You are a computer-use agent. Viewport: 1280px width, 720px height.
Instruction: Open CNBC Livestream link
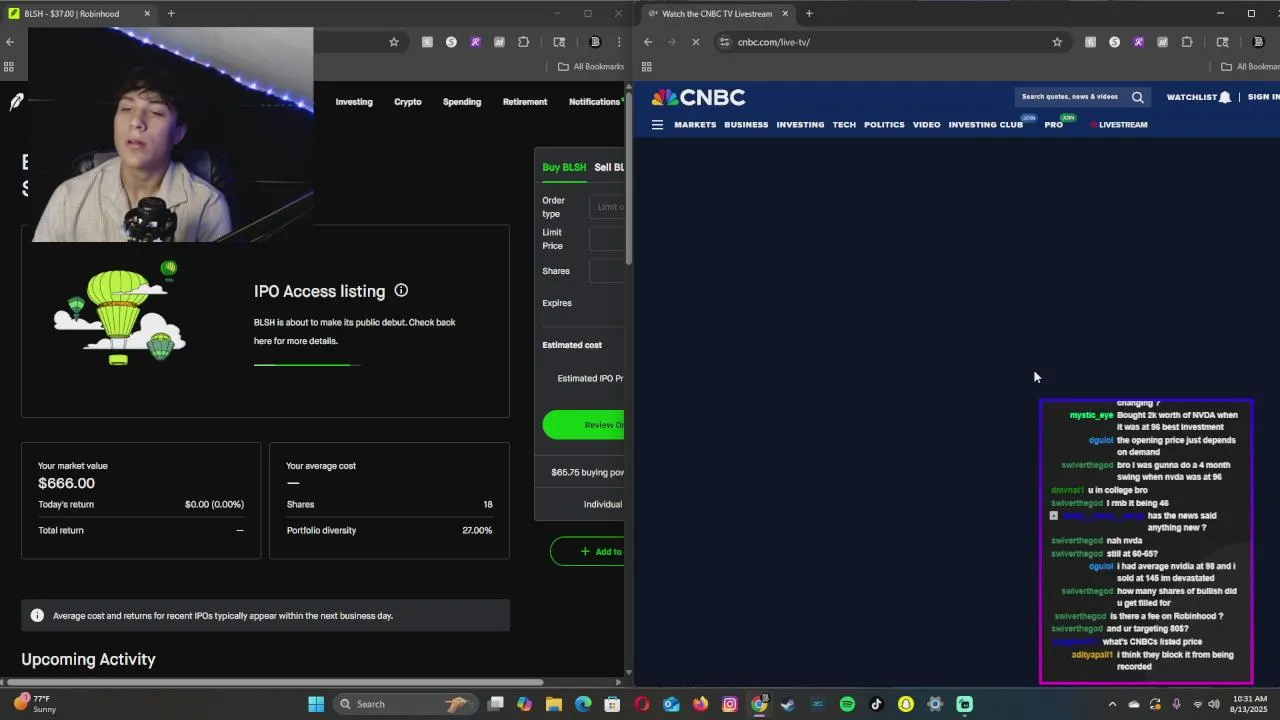(x=1119, y=125)
